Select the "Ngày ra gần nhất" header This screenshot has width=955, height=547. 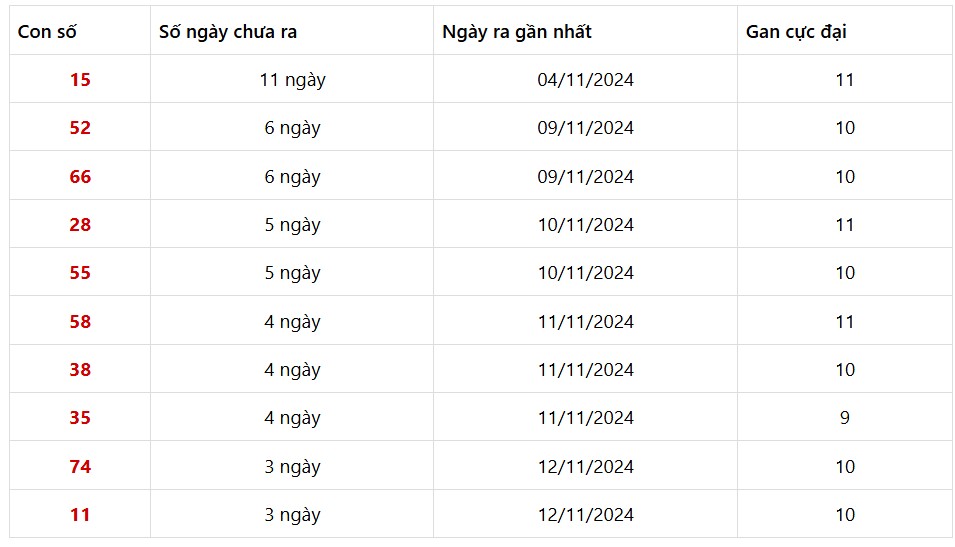point(517,31)
